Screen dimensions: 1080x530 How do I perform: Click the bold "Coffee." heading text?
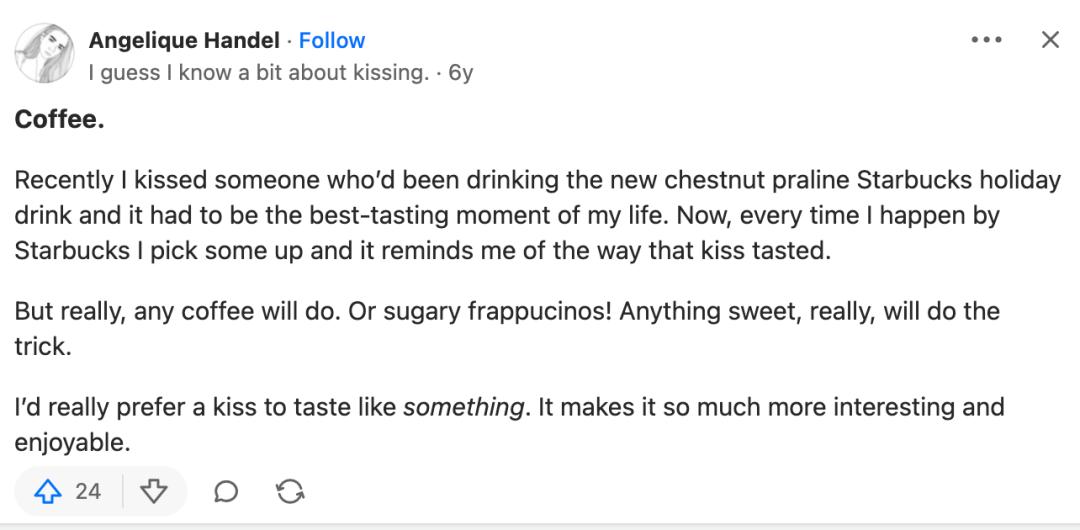[60, 121]
